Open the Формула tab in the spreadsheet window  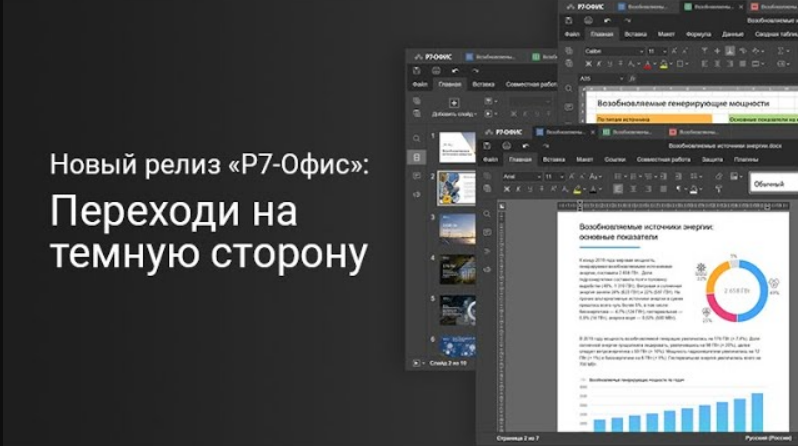[698, 34]
